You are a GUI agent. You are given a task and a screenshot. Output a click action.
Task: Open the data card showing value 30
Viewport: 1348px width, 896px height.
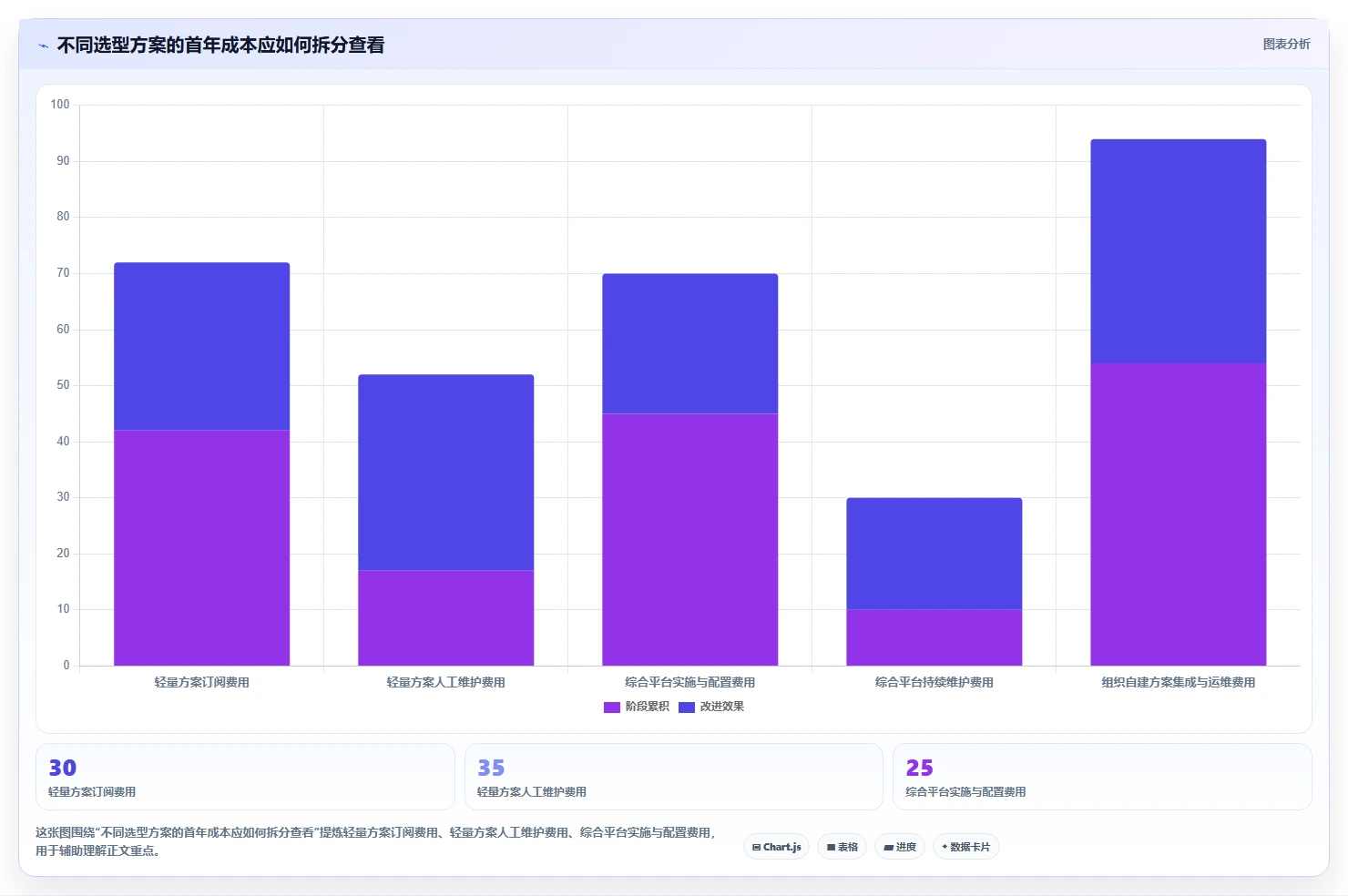(245, 777)
